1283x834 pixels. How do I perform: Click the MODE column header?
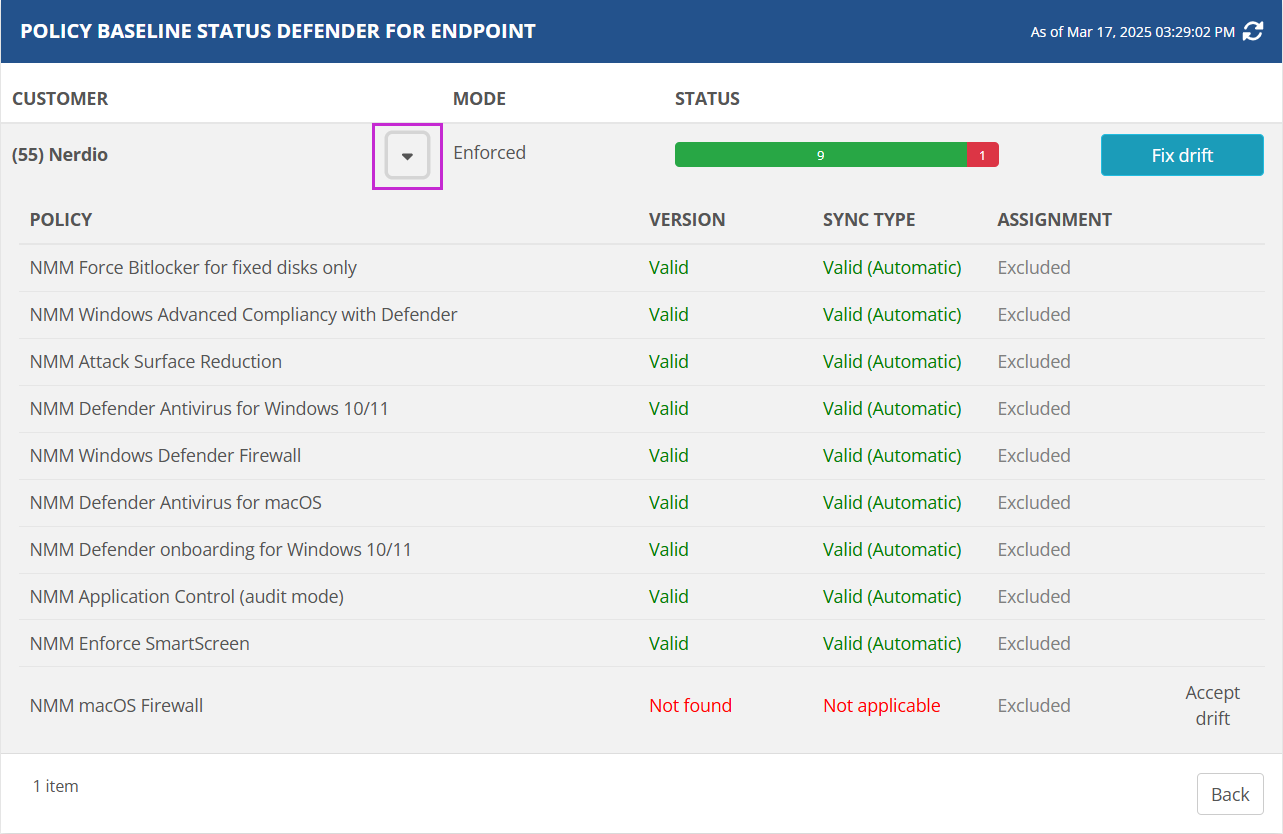coord(479,98)
